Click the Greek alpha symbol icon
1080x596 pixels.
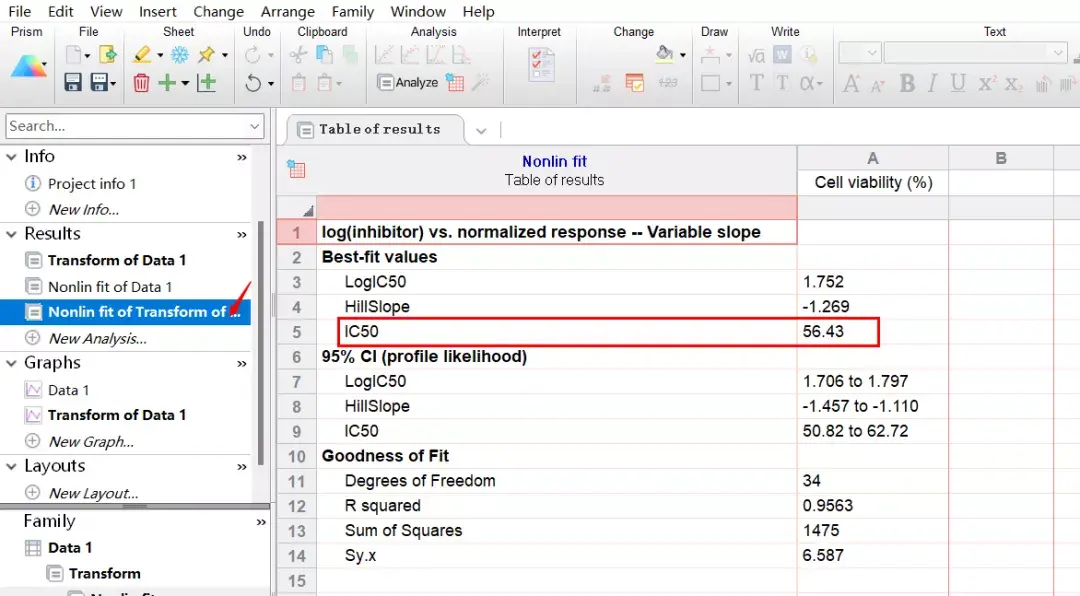807,83
